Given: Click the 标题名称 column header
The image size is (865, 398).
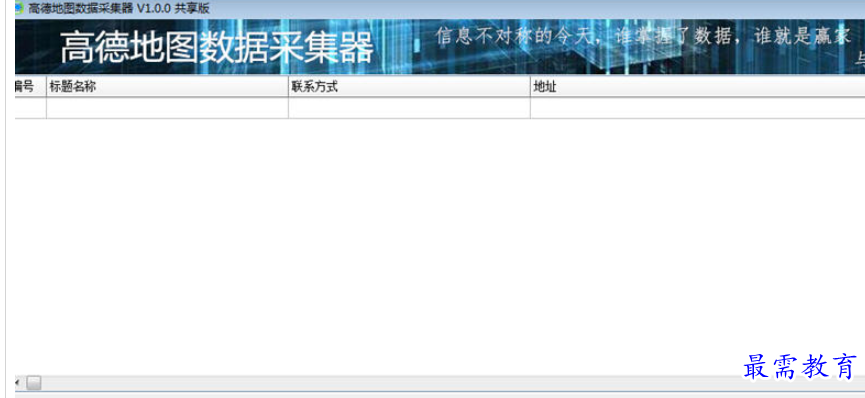Looking at the screenshot, I should (x=168, y=87).
